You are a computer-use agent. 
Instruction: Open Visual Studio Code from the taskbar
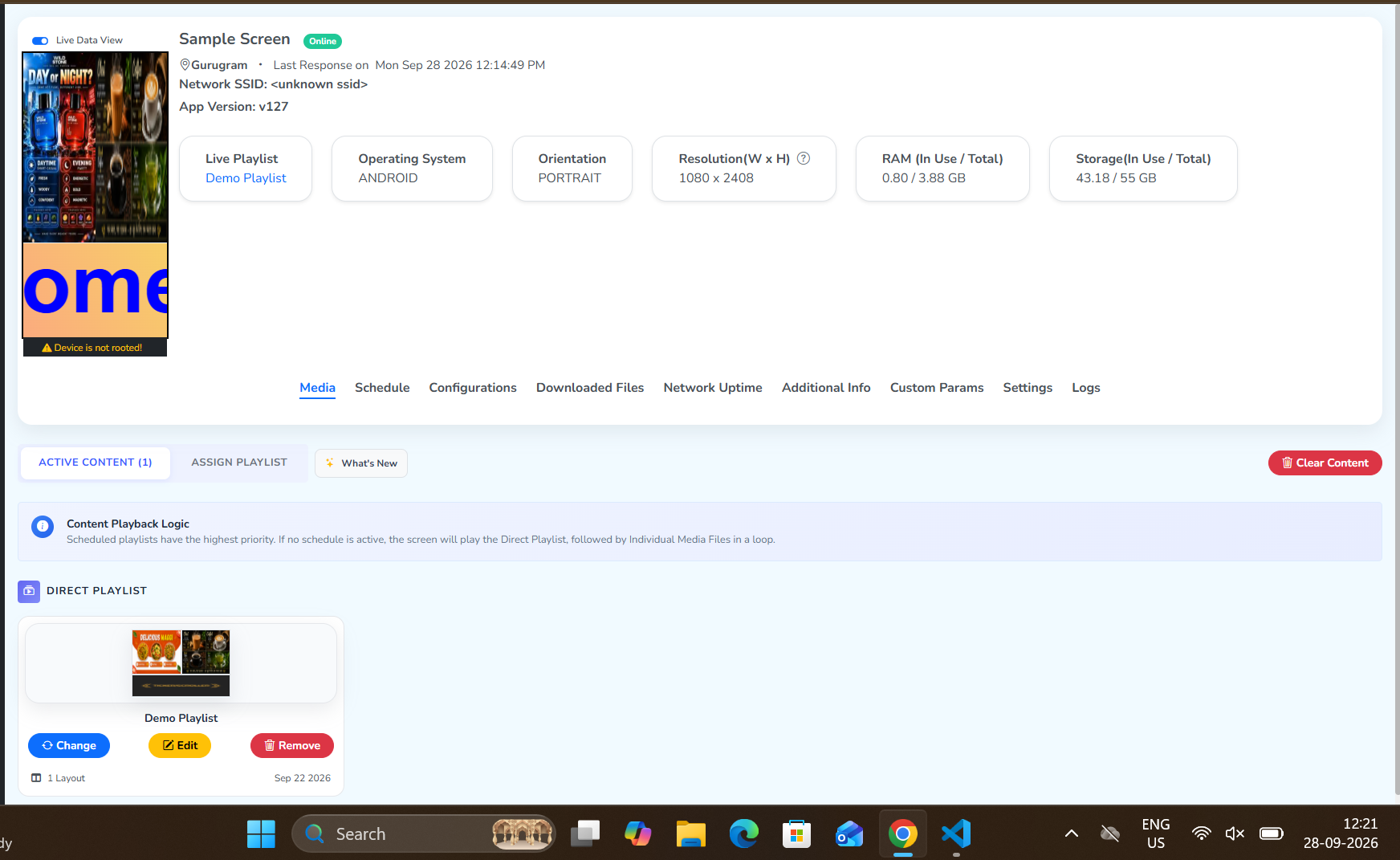point(956,834)
